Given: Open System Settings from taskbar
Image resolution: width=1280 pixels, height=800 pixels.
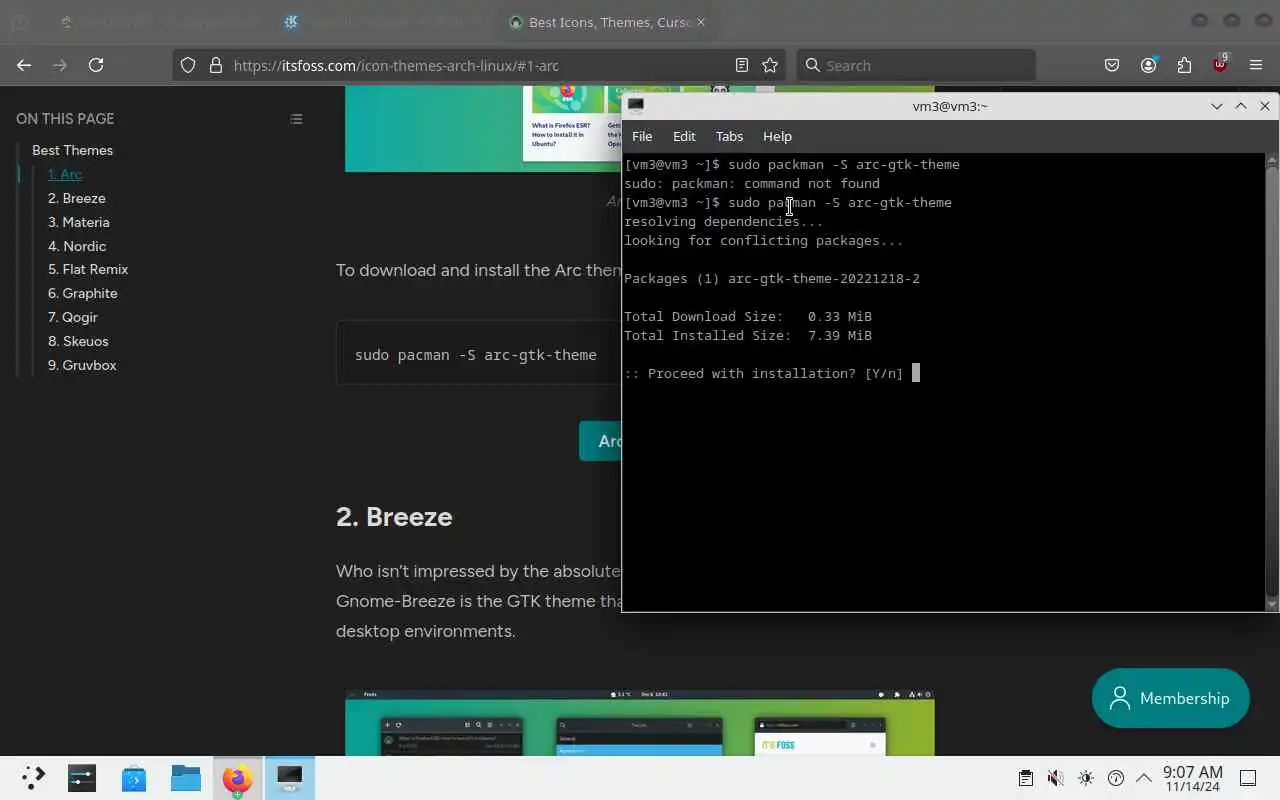Looking at the screenshot, I should tap(81, 778).
